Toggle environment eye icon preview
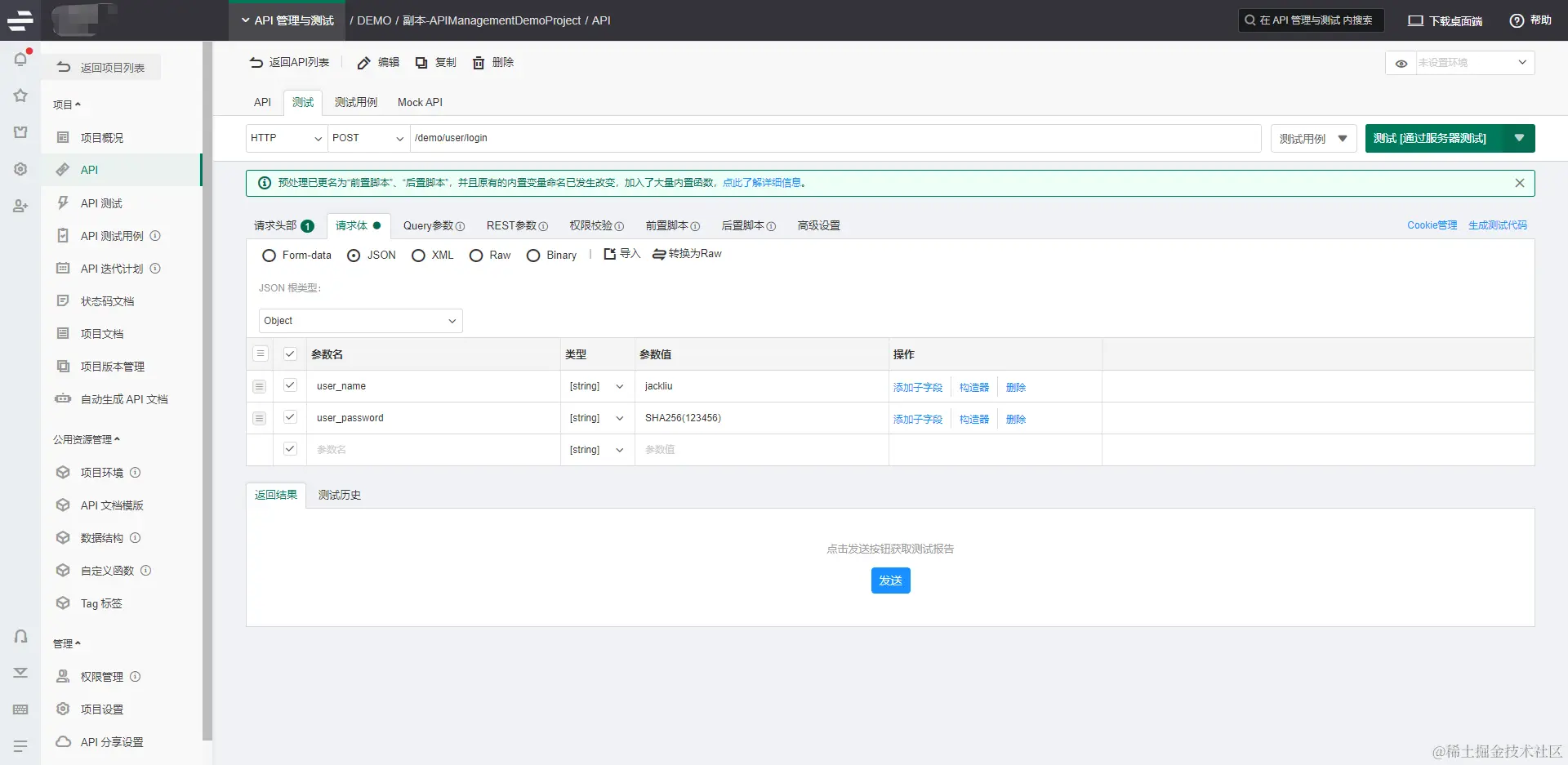 [1401, 63]
